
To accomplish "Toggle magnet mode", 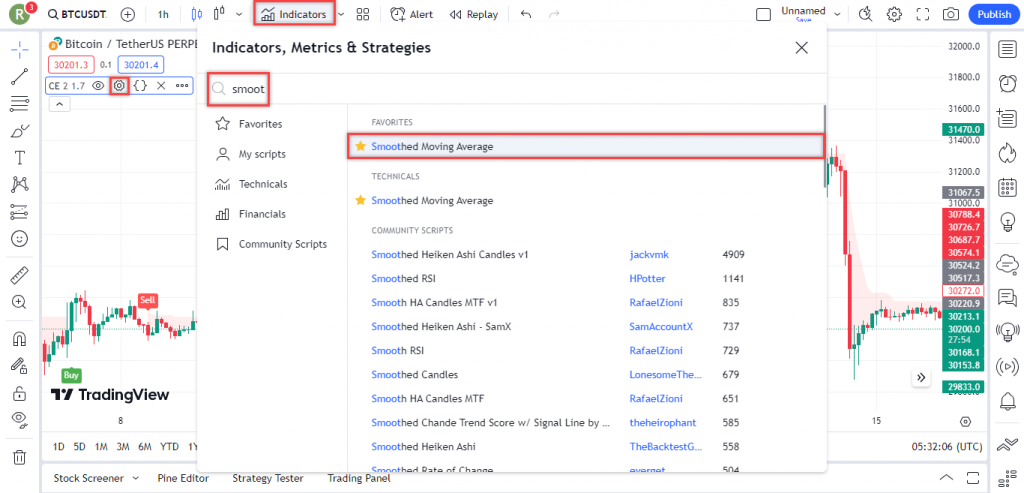I will tap(20, 339).
